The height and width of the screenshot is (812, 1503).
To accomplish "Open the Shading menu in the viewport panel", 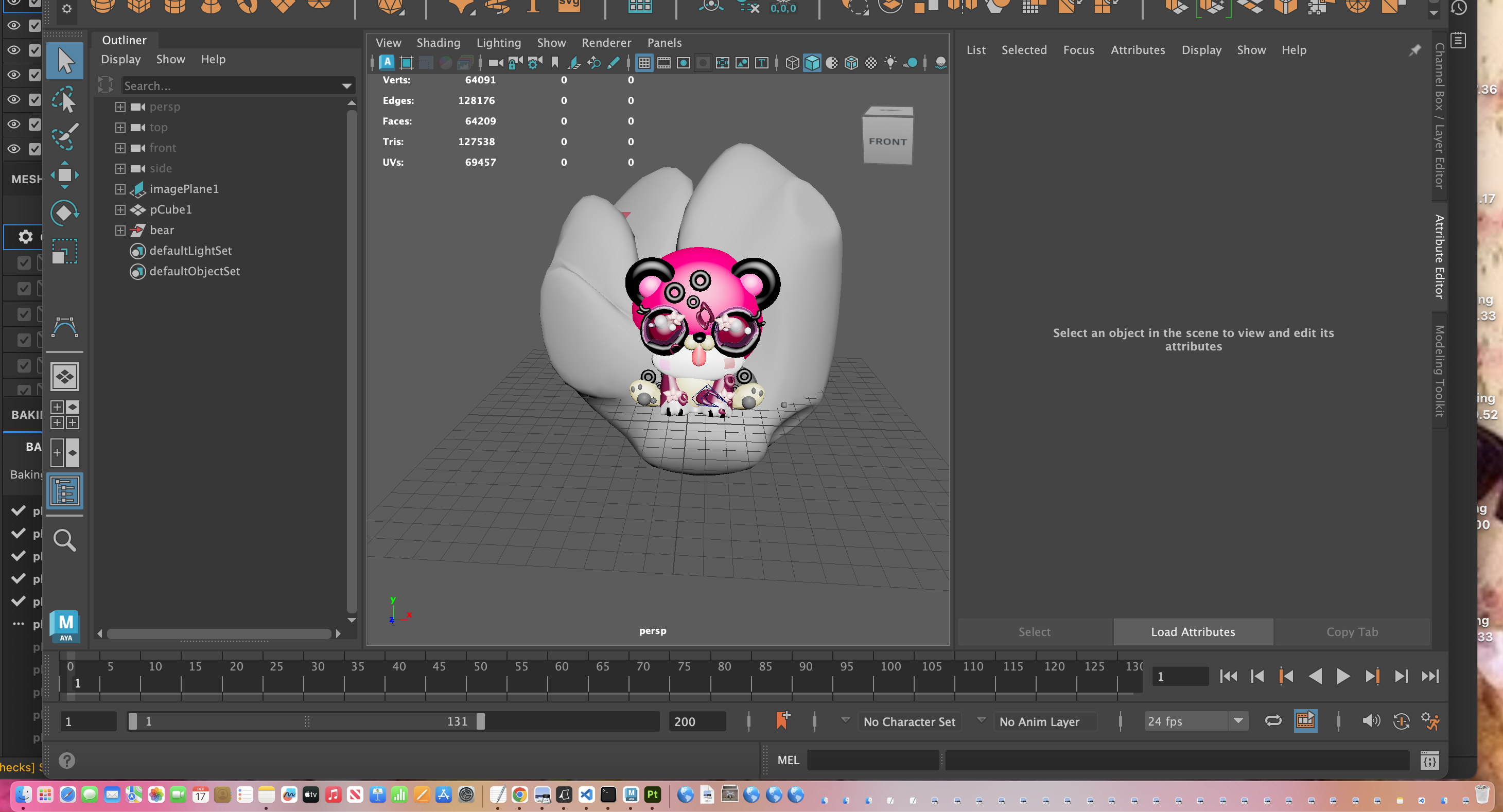I will coord(439,43).
